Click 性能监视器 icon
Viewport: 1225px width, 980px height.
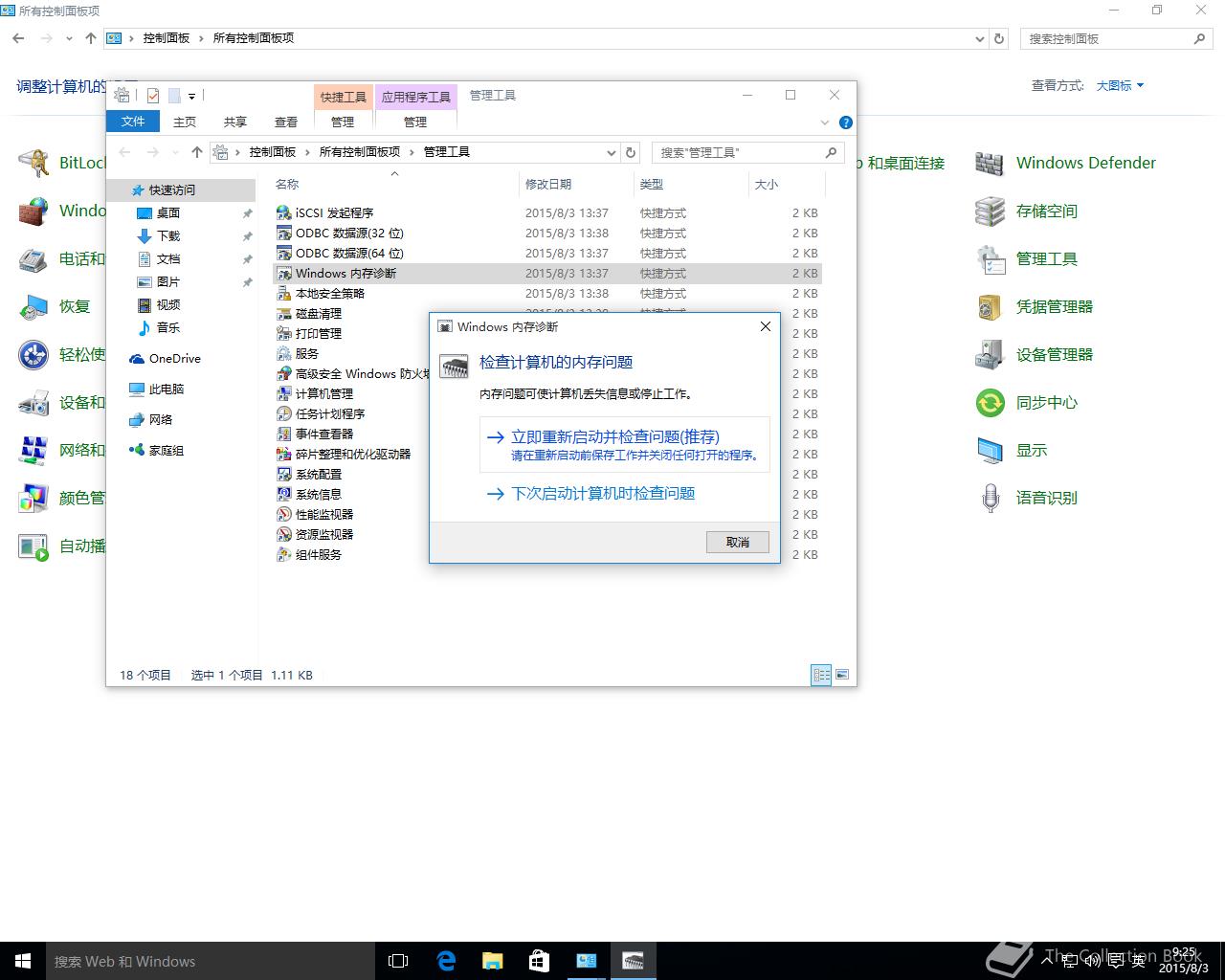[283, 514]
